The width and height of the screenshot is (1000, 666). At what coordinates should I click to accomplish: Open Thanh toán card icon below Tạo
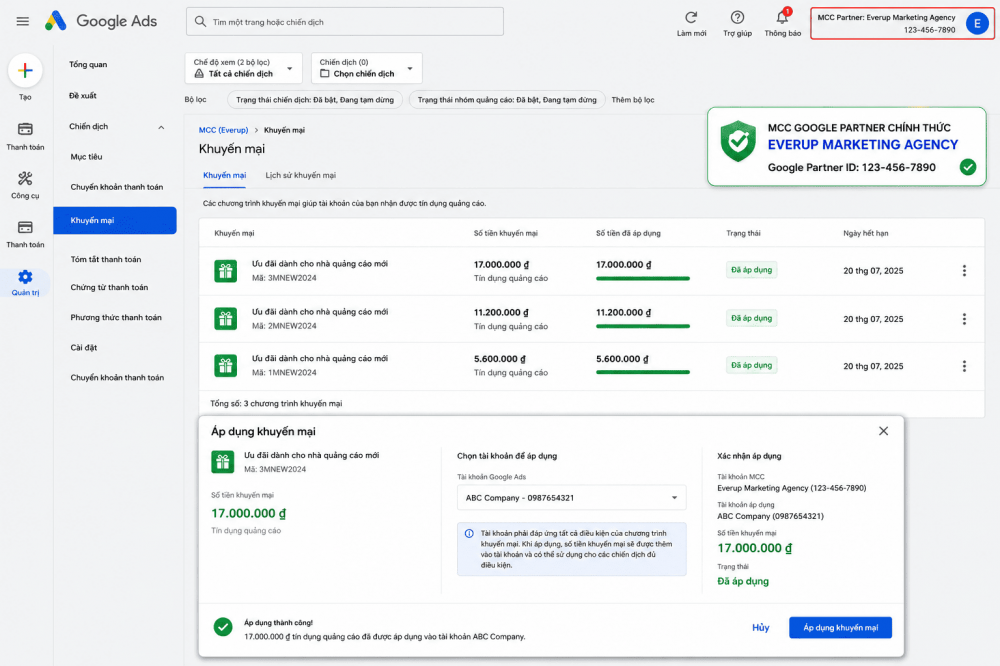coord(25,130)
